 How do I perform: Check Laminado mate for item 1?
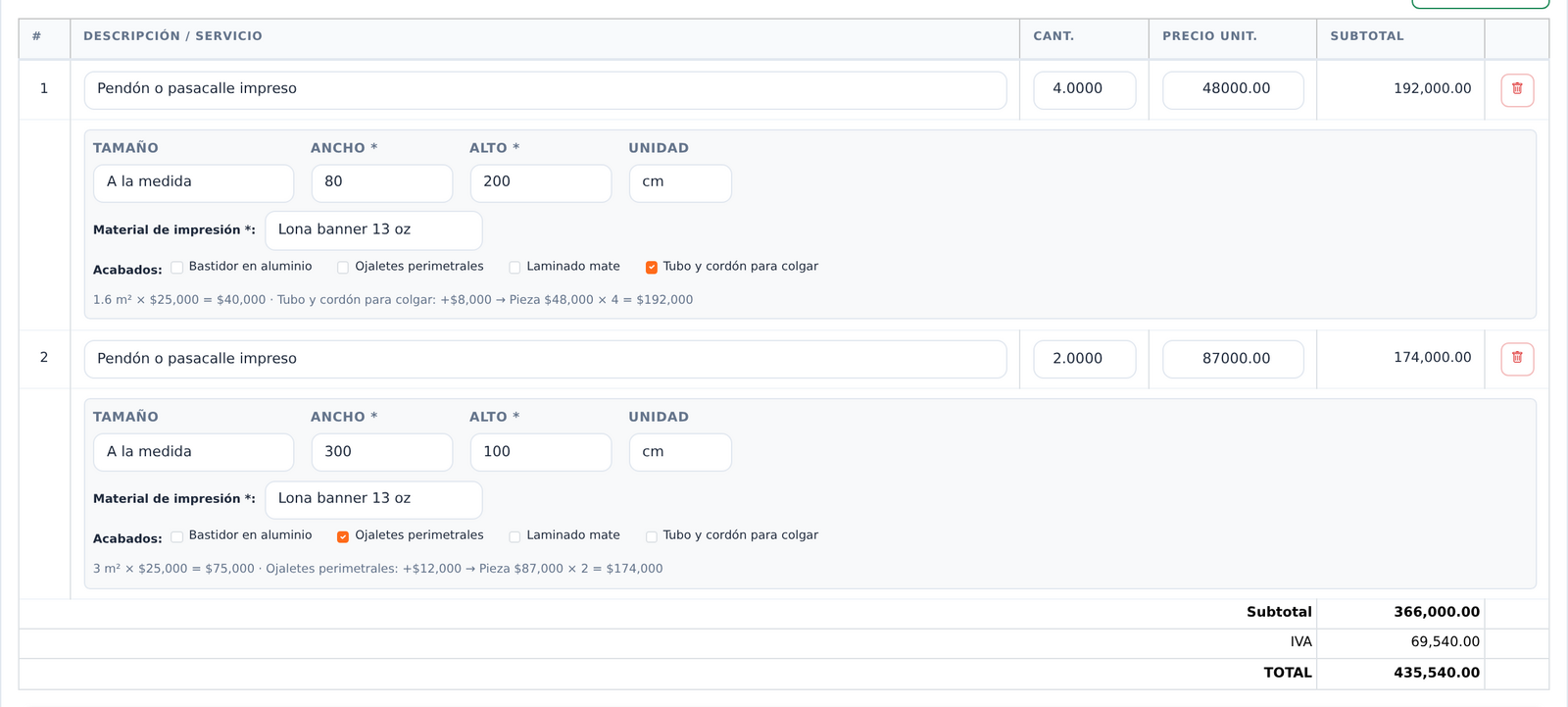(x=514, y=267)
